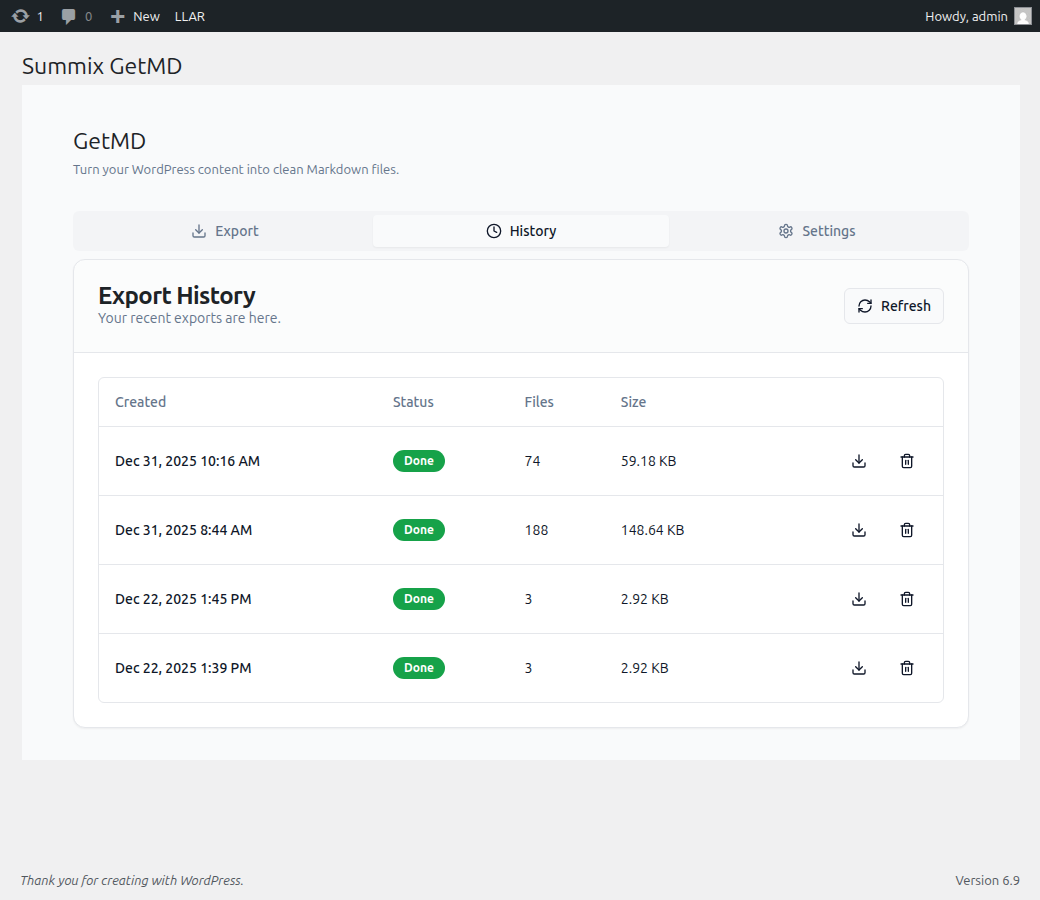The height and width of the screenshot is (900, 1040).
Task: Download the Dec 22, 2025 1:45 PM export
Action: pos(859,599)
